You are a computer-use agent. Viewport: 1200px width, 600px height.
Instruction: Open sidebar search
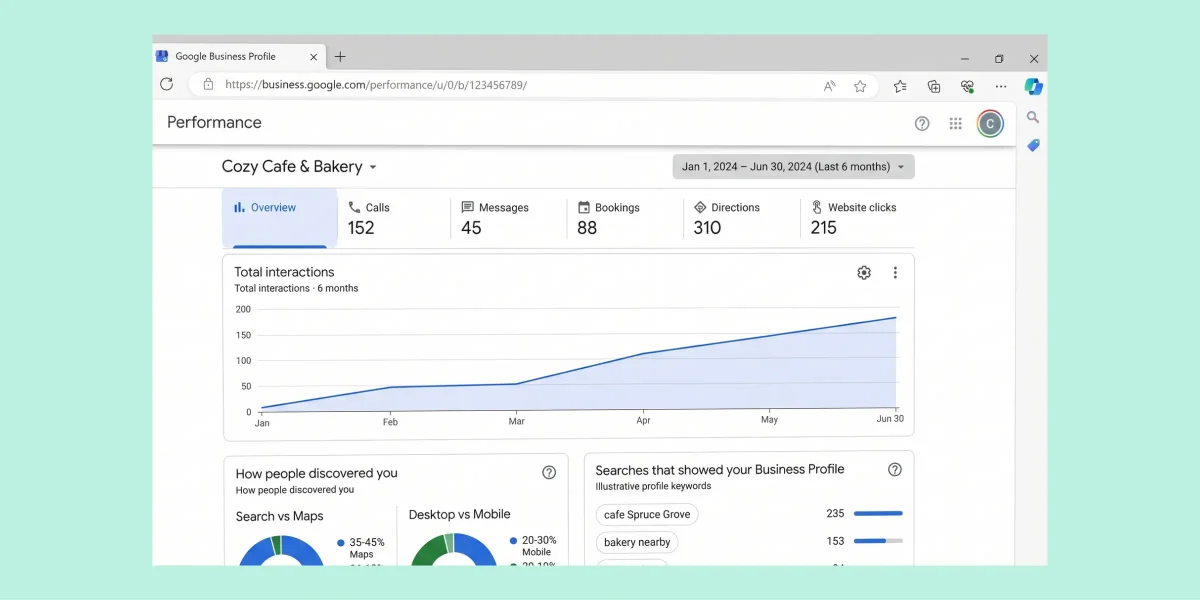point(1033,118)
